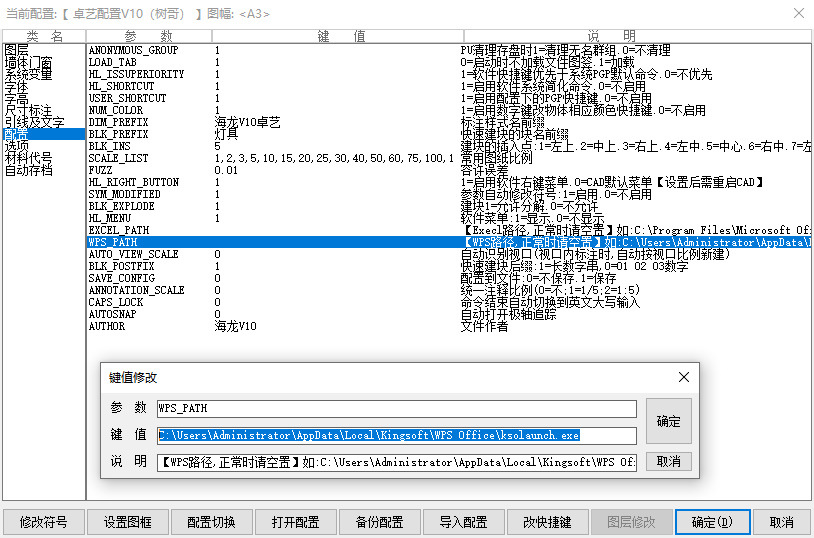Open 设置图框 settings
Image resolution: width=814 pixels, height=538 pixels.
(127, 522)
